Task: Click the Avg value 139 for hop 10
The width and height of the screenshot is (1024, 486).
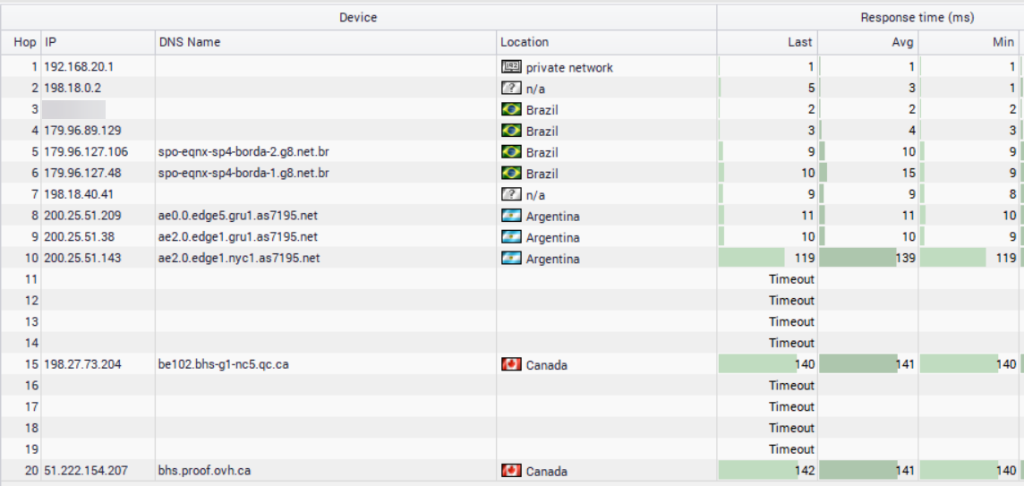Action: [x=906, y=258]
